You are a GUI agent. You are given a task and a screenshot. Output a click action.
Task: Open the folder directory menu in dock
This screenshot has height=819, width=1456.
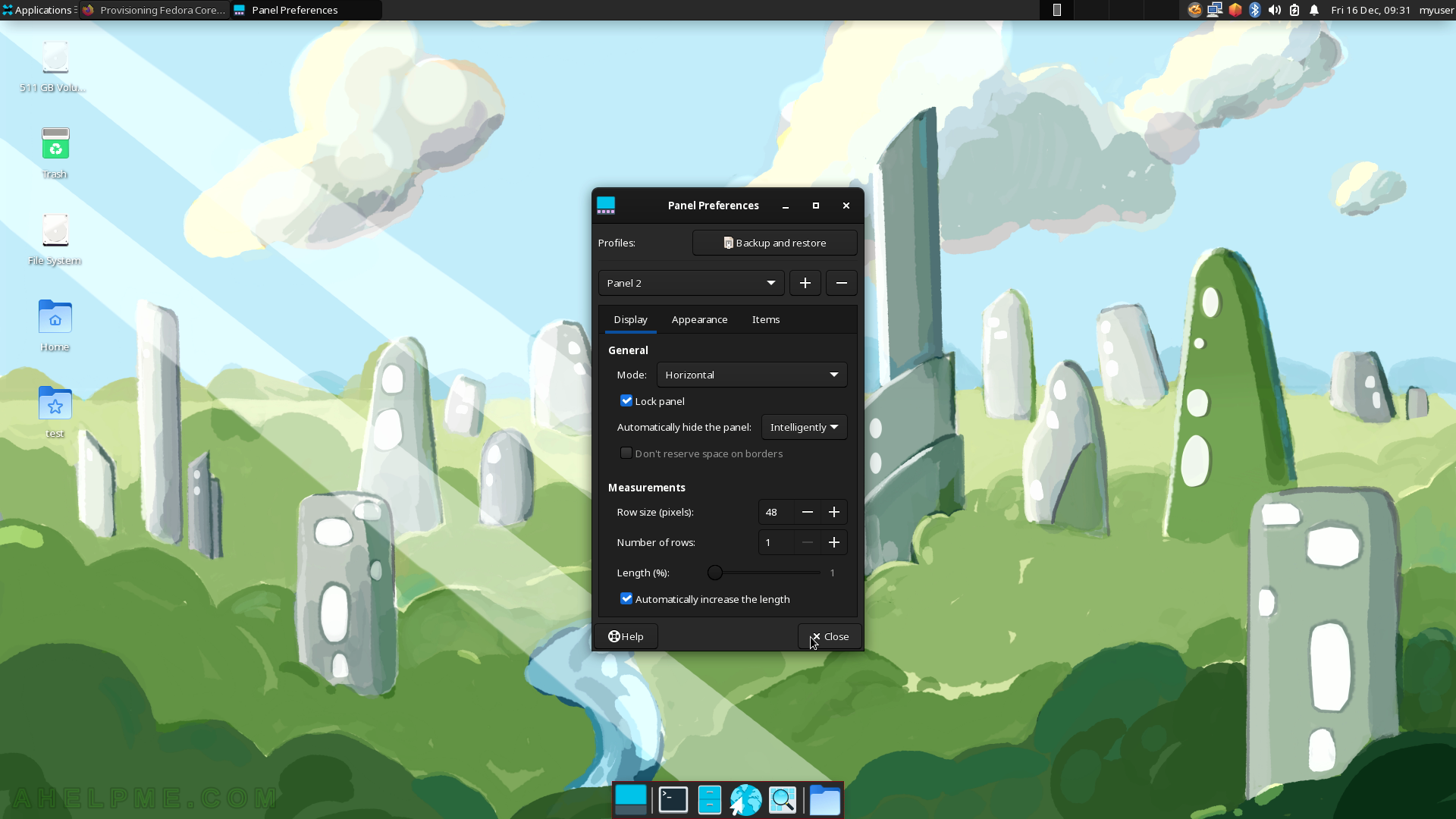[x=824, y=800]
